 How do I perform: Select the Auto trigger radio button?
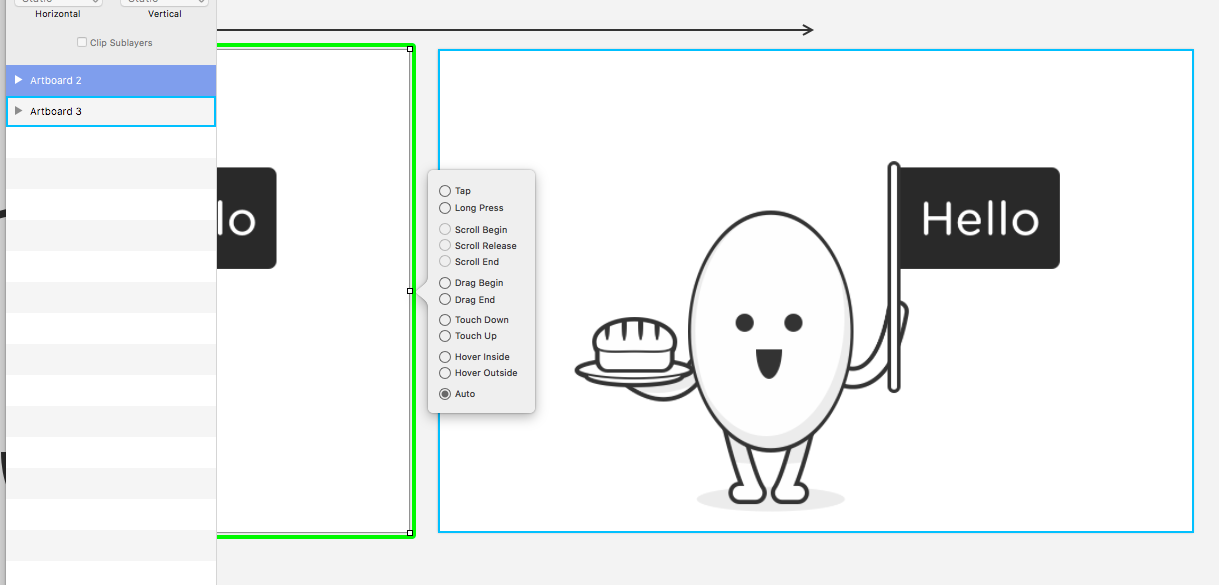(x=445, y=394)
